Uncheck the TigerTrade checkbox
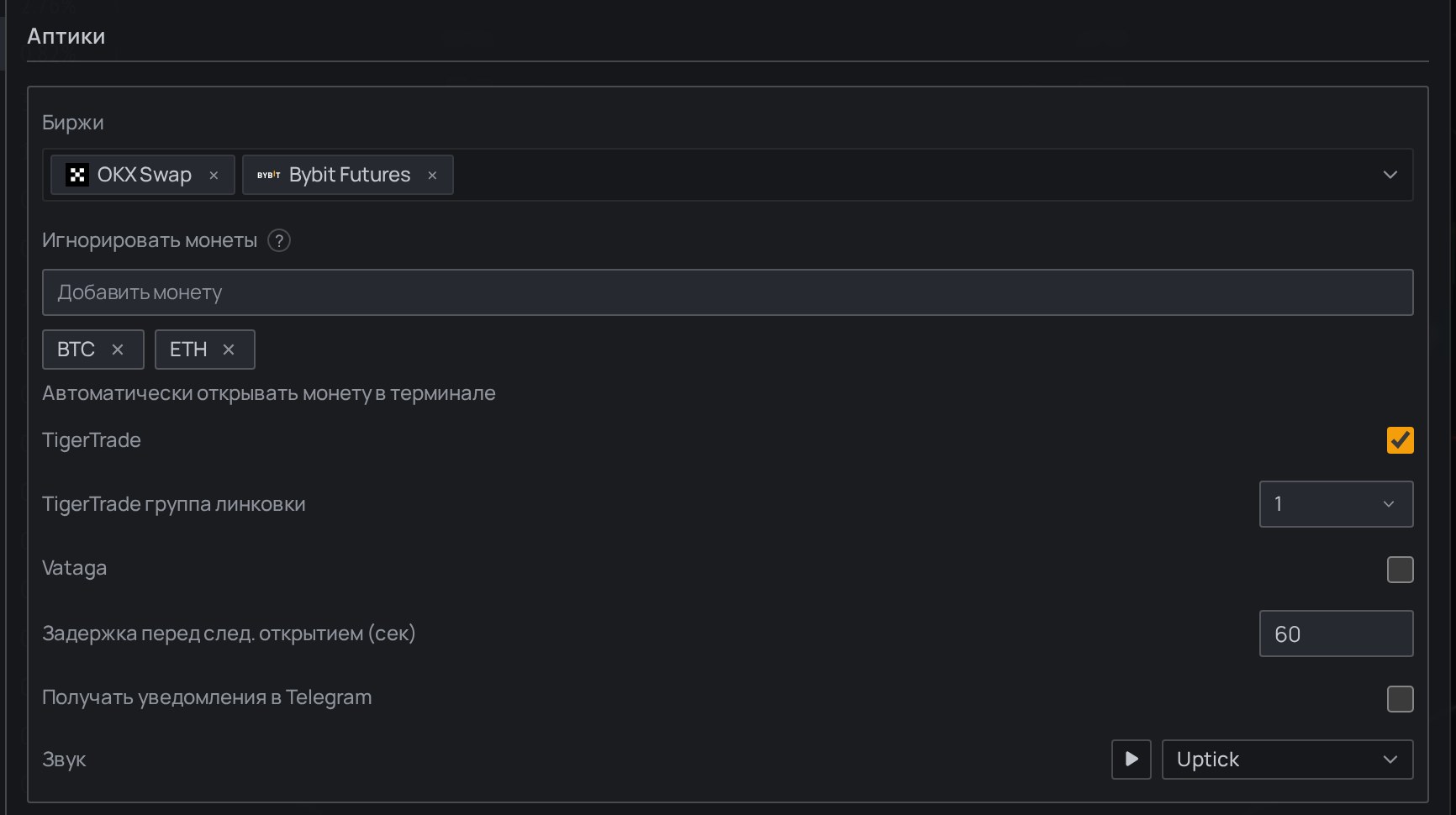The height and width of the screenshot is (815, 1456). tap(1400, 440)
